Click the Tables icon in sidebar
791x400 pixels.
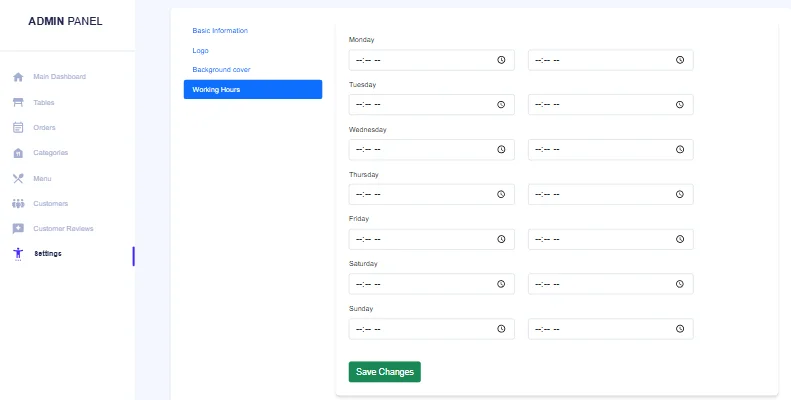(18, 102)
